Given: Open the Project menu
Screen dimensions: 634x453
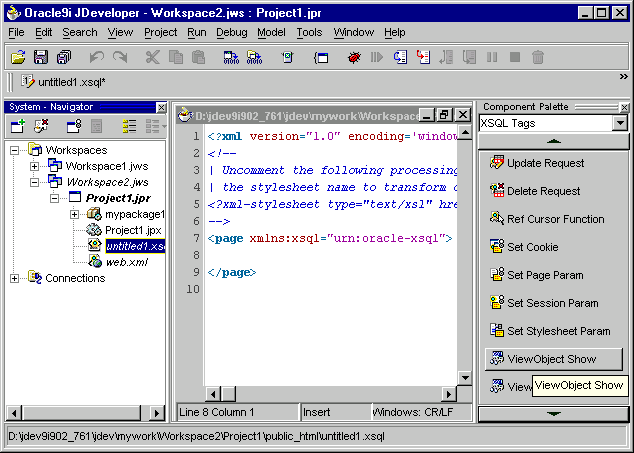Looking at the screenshot, I should pos(161,32).
